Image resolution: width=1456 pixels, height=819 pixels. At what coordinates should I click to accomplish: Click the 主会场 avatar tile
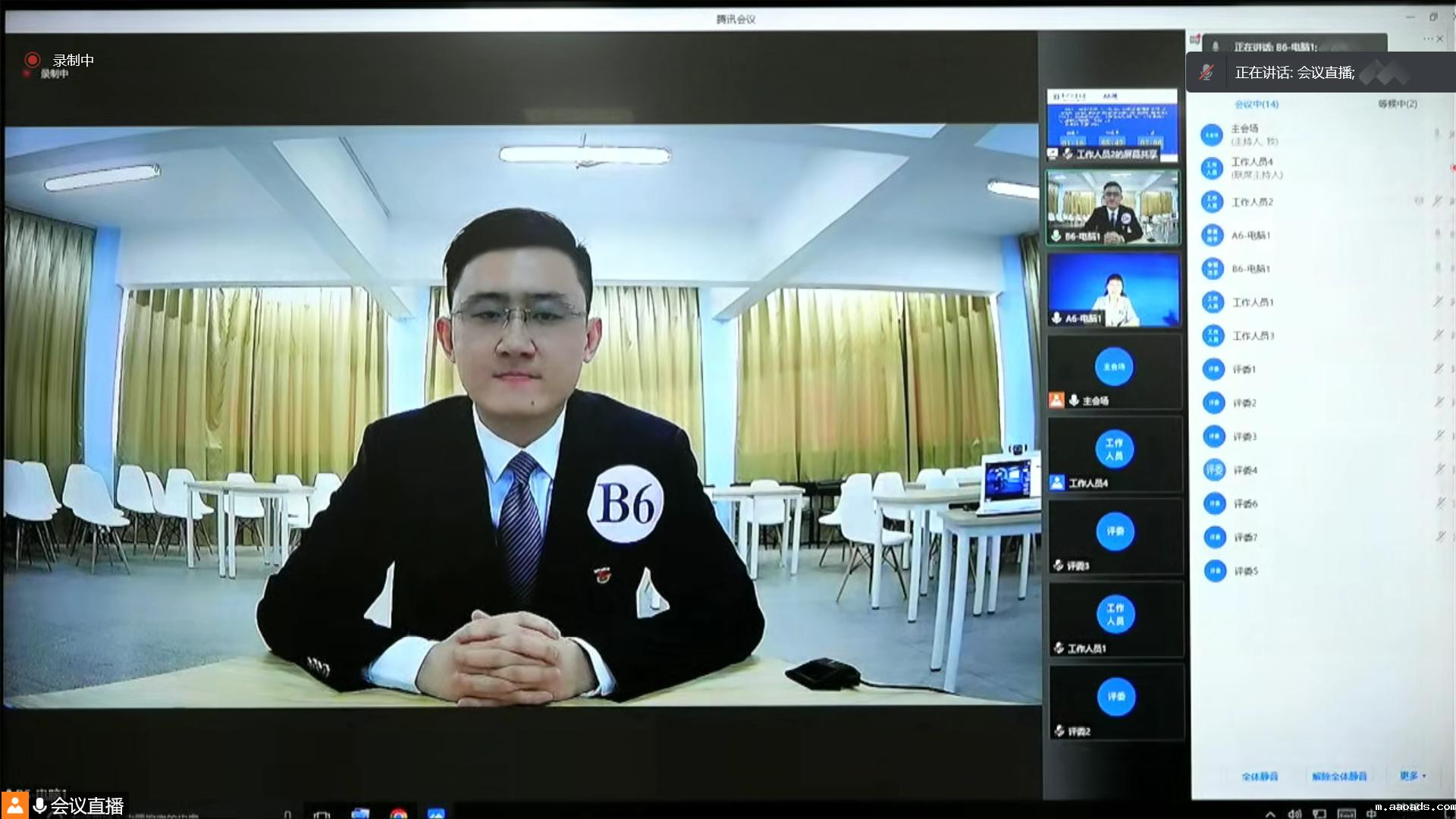coord(1114,367)
